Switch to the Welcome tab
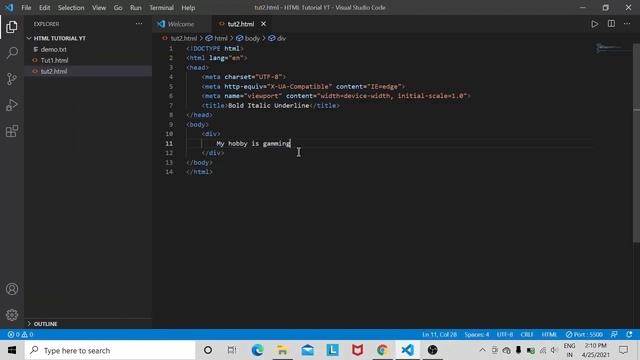This screenshot has width=640, height=360. tap(181, 24)
